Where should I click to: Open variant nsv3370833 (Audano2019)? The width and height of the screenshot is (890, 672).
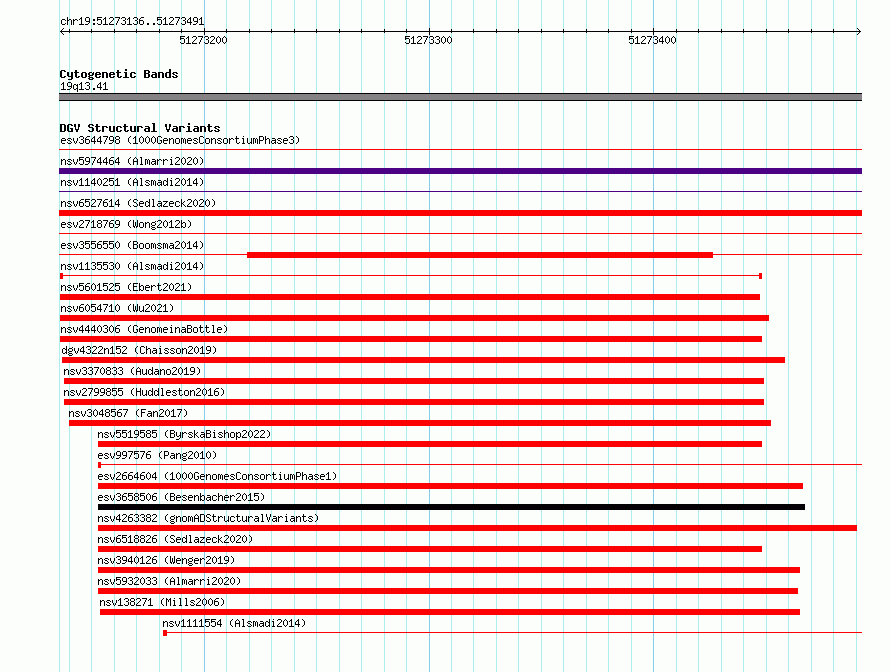(x=132, y=371)
